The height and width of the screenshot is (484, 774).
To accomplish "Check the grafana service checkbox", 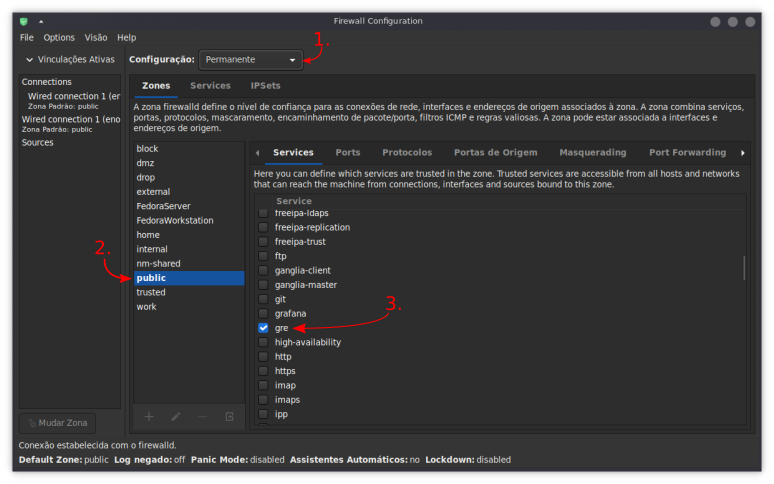I will [263, 314].
